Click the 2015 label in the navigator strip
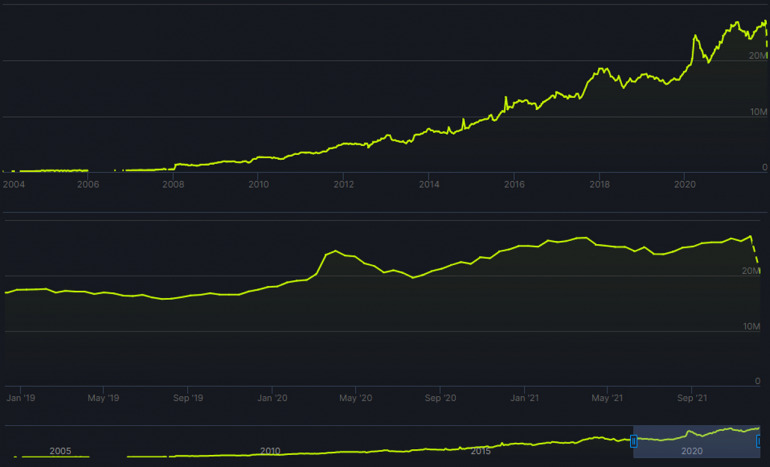This screenshot has height=467, width=770. pos(480,451)
